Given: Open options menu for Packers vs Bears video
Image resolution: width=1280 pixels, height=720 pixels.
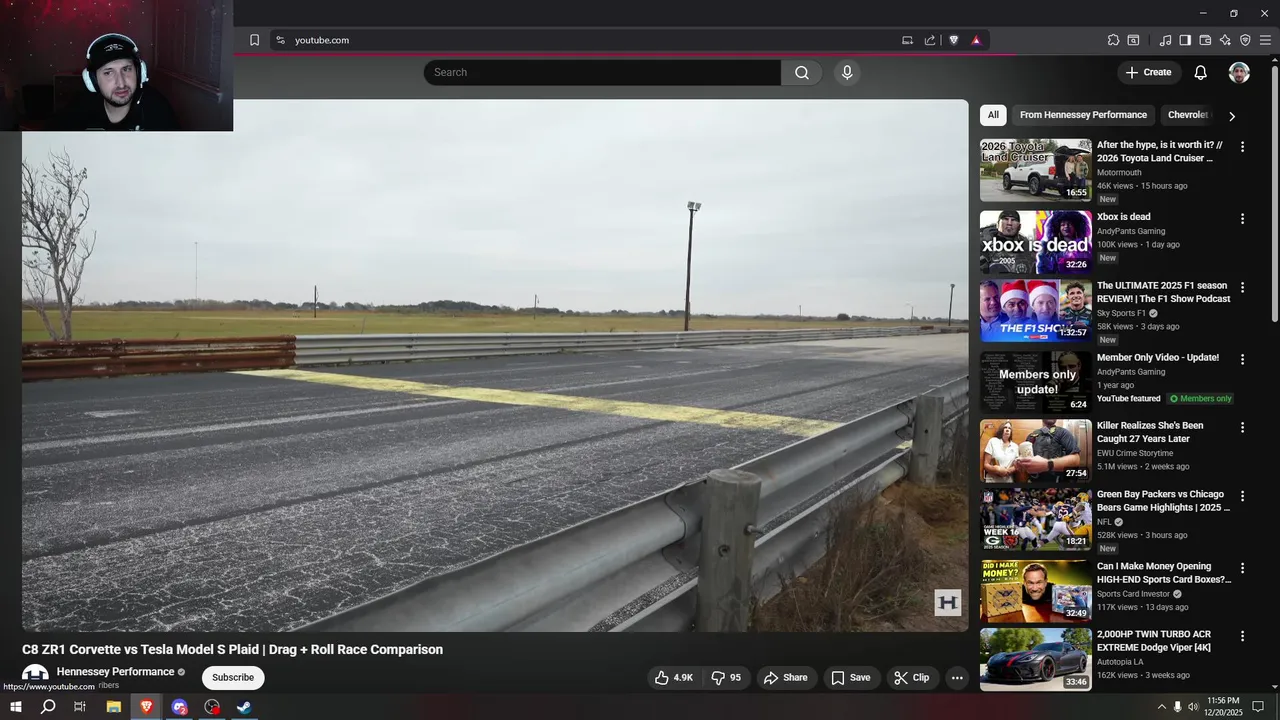Looking at the screenshot, I should (1243, 496).
